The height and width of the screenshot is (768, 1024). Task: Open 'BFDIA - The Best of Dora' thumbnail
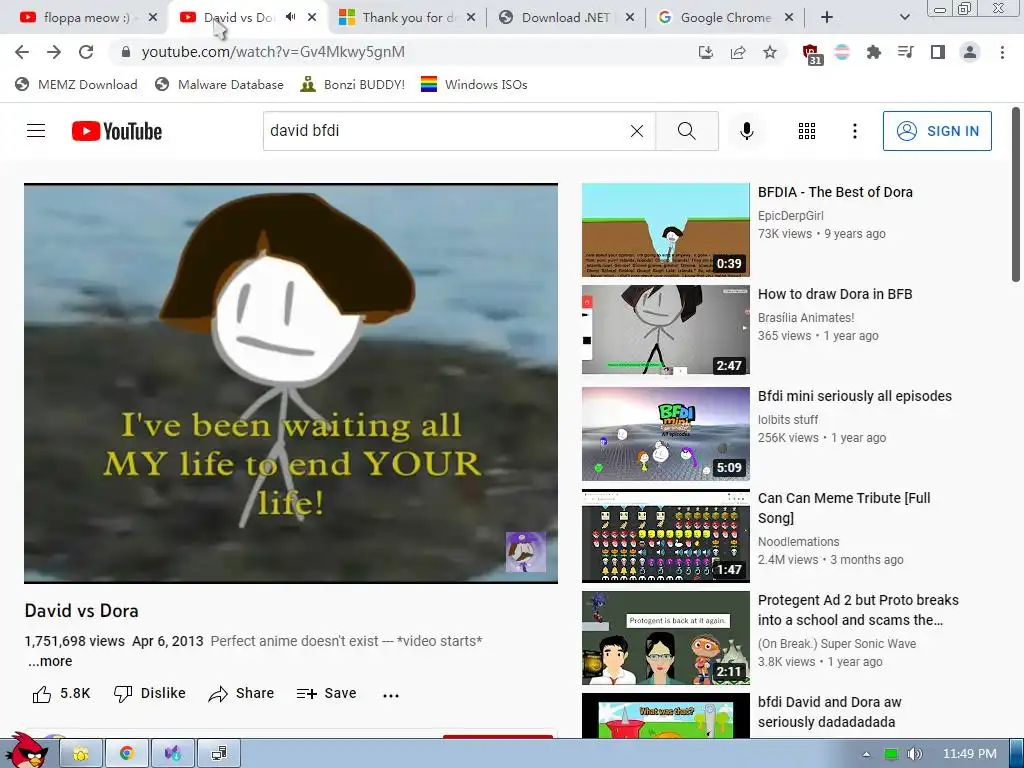(665, 230)
